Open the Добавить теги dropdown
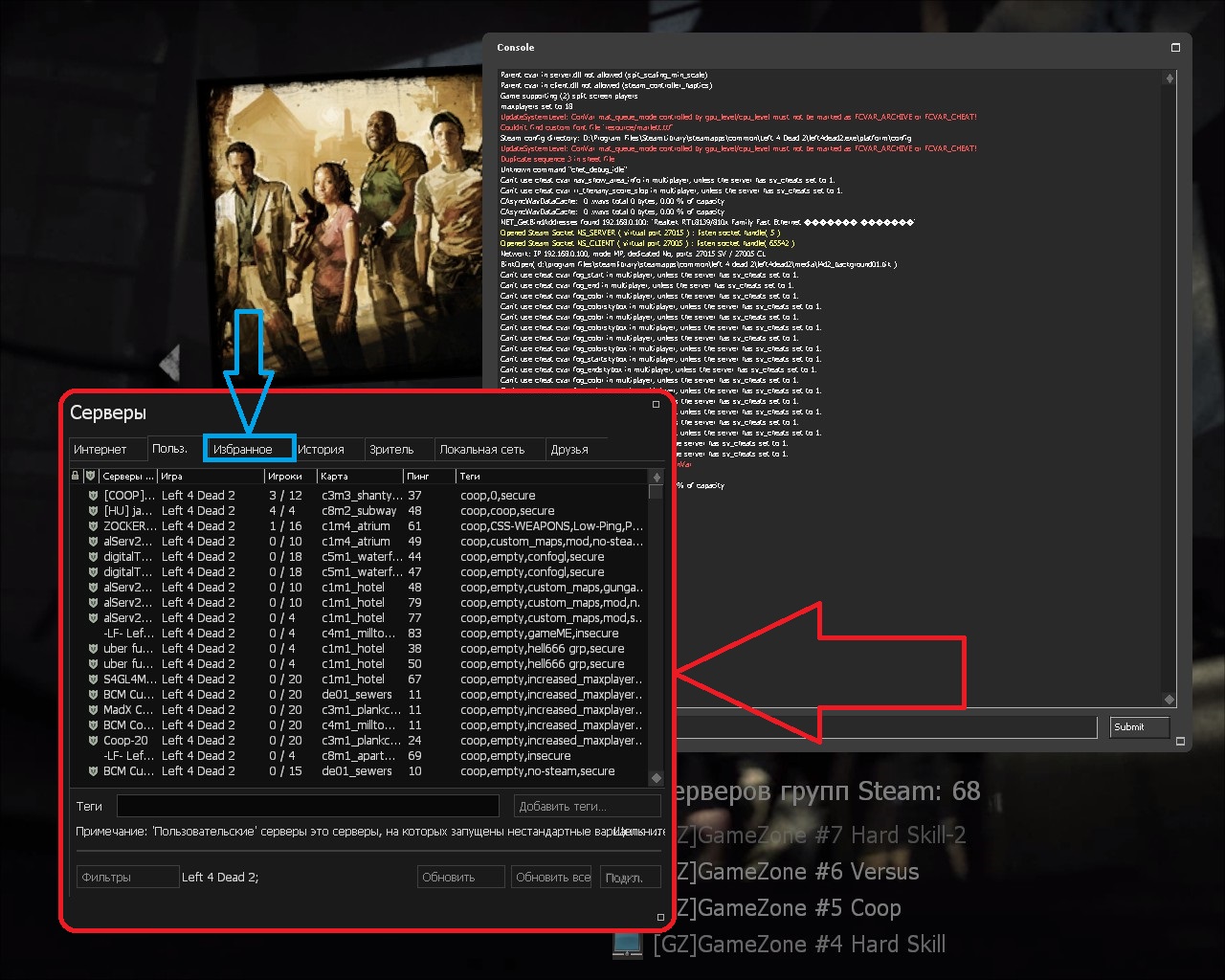1225x980 pixels. coord(587,806)
